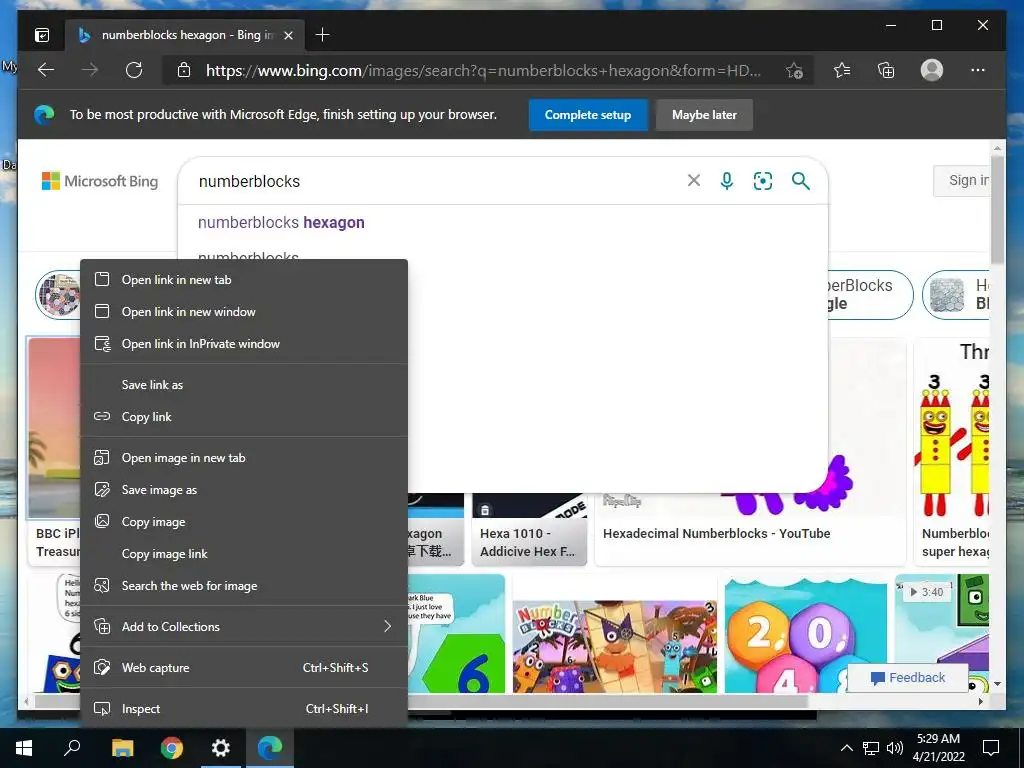Viewport: 1024px width, 768px height.
Task: Click the browser back arrow
Action: point(46,70)
